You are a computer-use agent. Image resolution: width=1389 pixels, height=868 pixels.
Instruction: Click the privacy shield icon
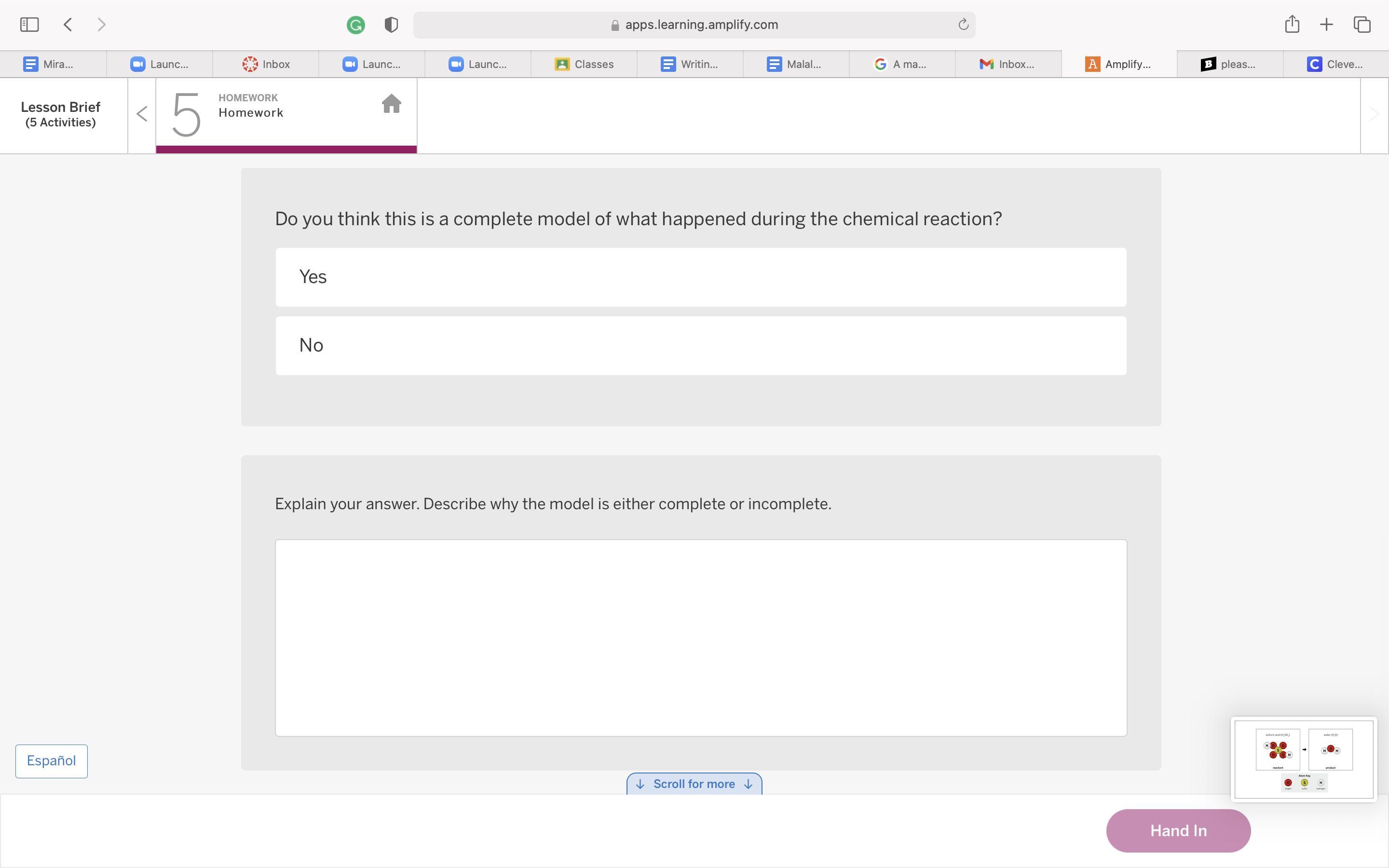391,25
